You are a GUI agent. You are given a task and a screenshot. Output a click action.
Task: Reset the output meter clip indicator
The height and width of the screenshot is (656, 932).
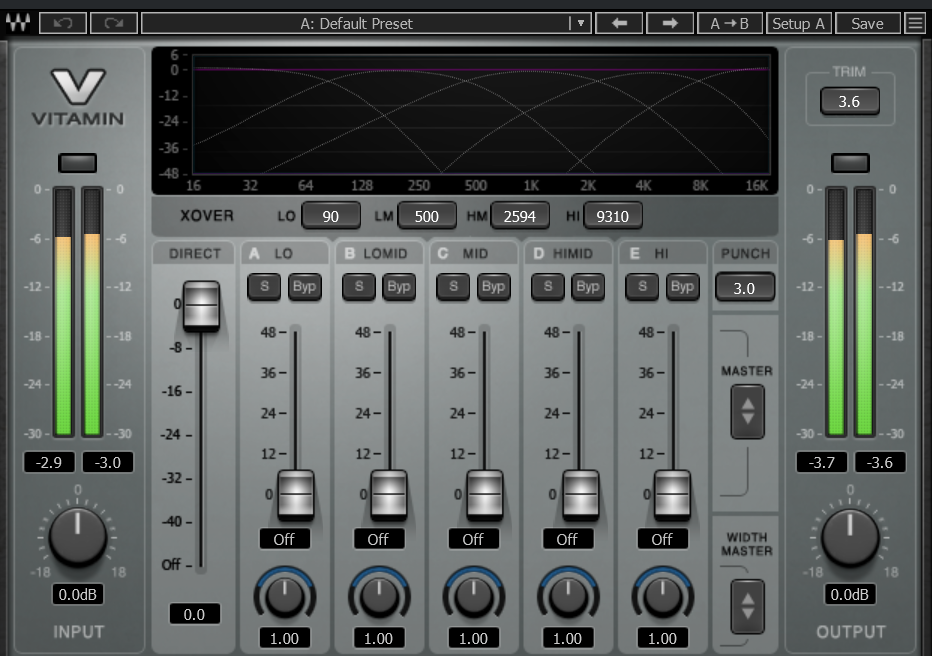coord(850,163)
